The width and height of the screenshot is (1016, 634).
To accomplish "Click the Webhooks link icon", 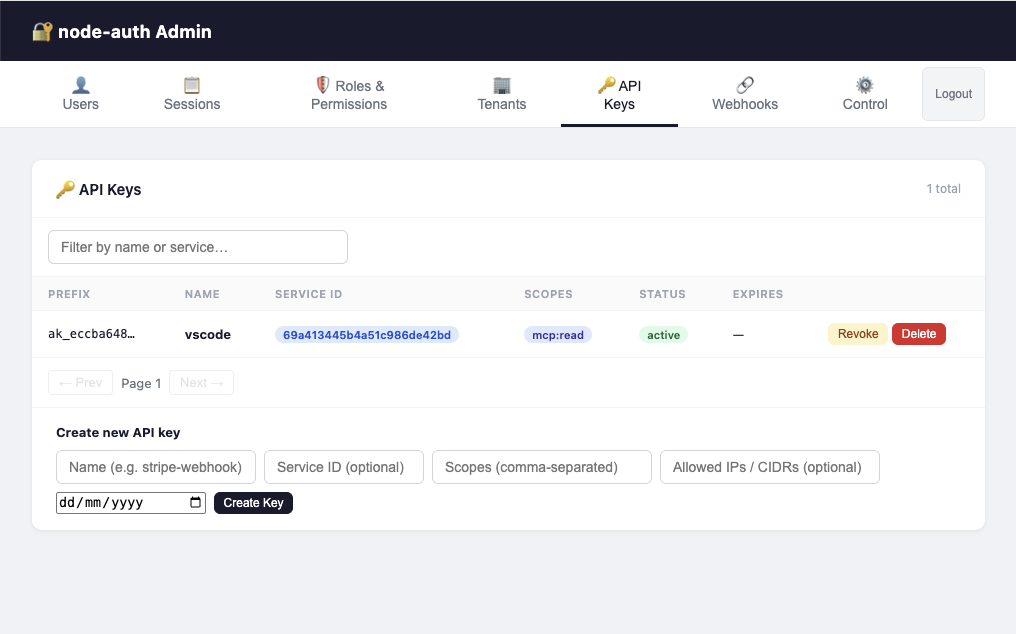I will tap(744, 83).
